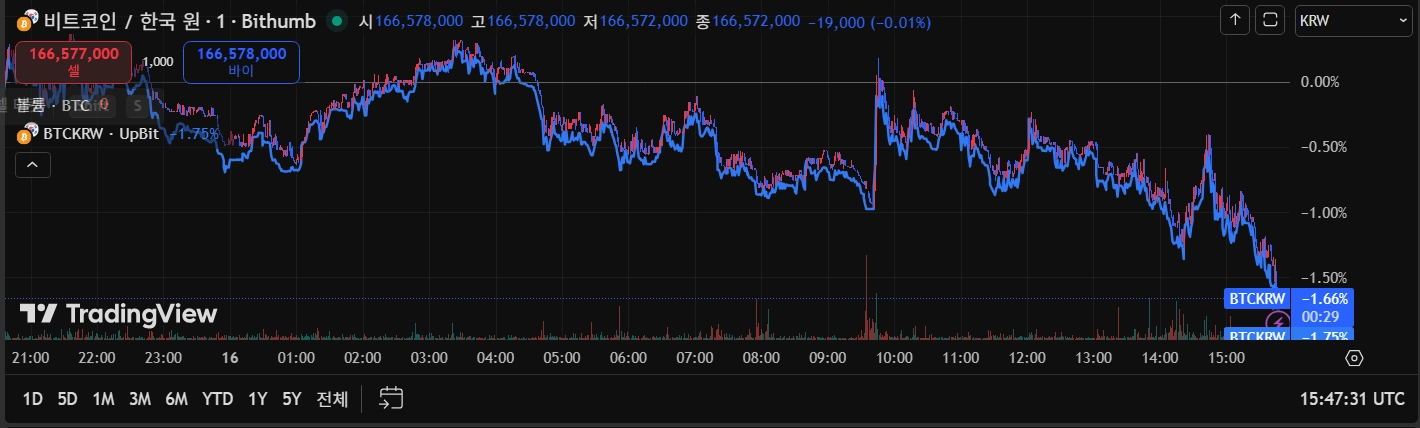Screen dimensions: 1420x428
Task: Open chart settings hexagon gear icon
Action: (x=1354, y=358)
